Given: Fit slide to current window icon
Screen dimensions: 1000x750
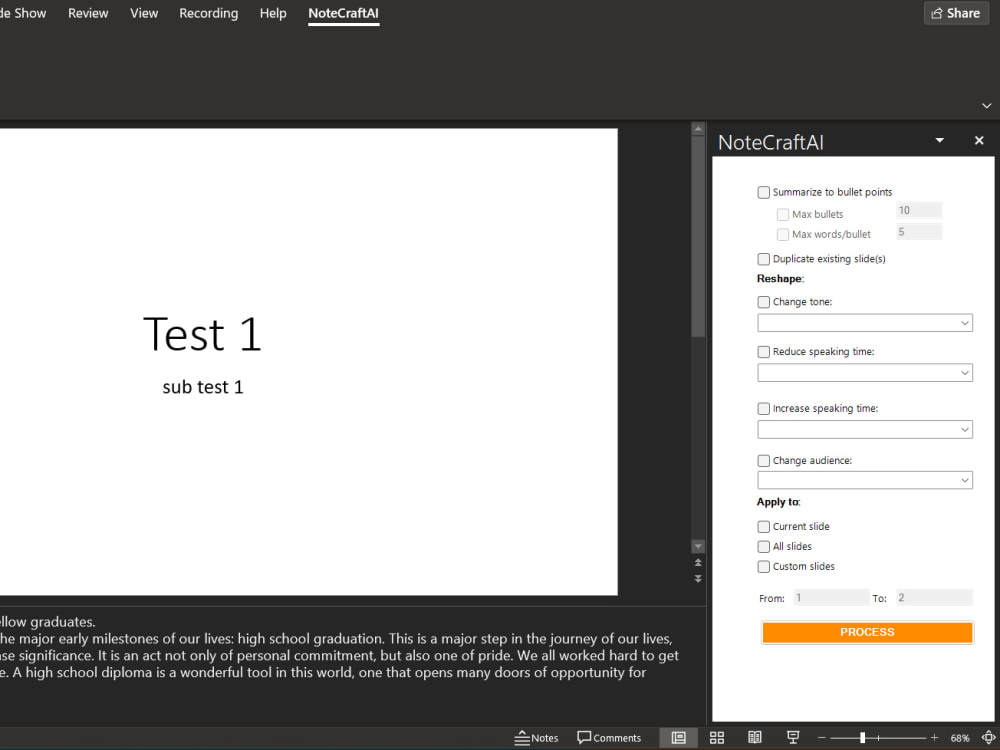Looking at the screenshot, I should (989, 738).
